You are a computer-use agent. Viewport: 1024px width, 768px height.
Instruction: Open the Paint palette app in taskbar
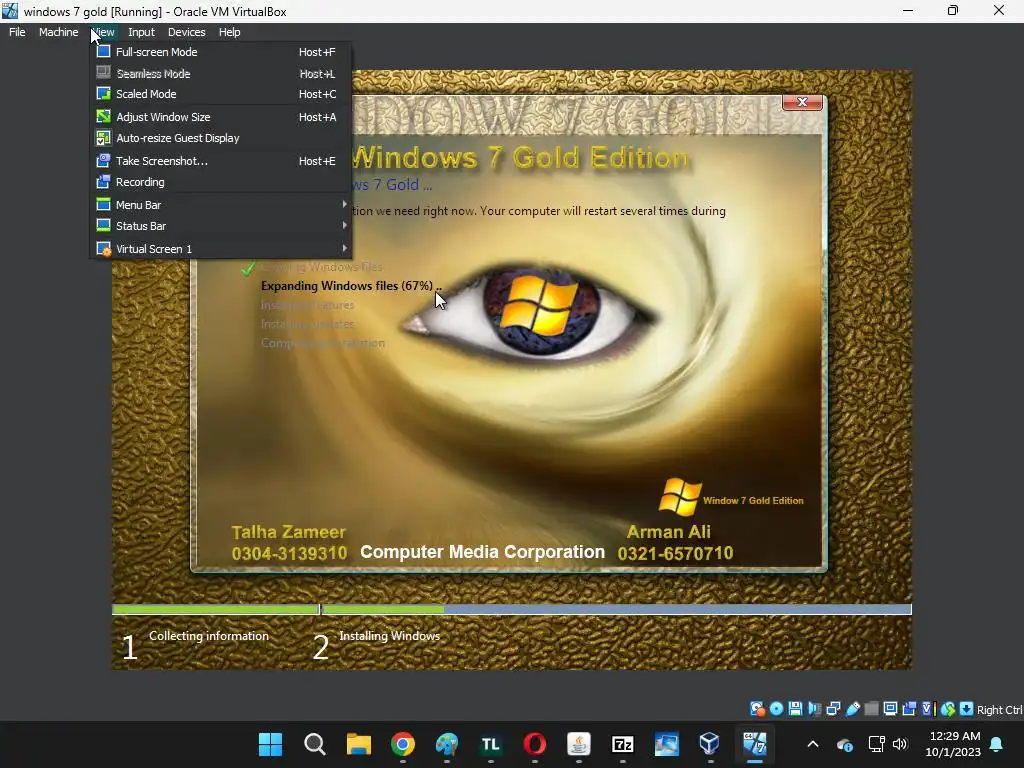(x=447, y=744)
